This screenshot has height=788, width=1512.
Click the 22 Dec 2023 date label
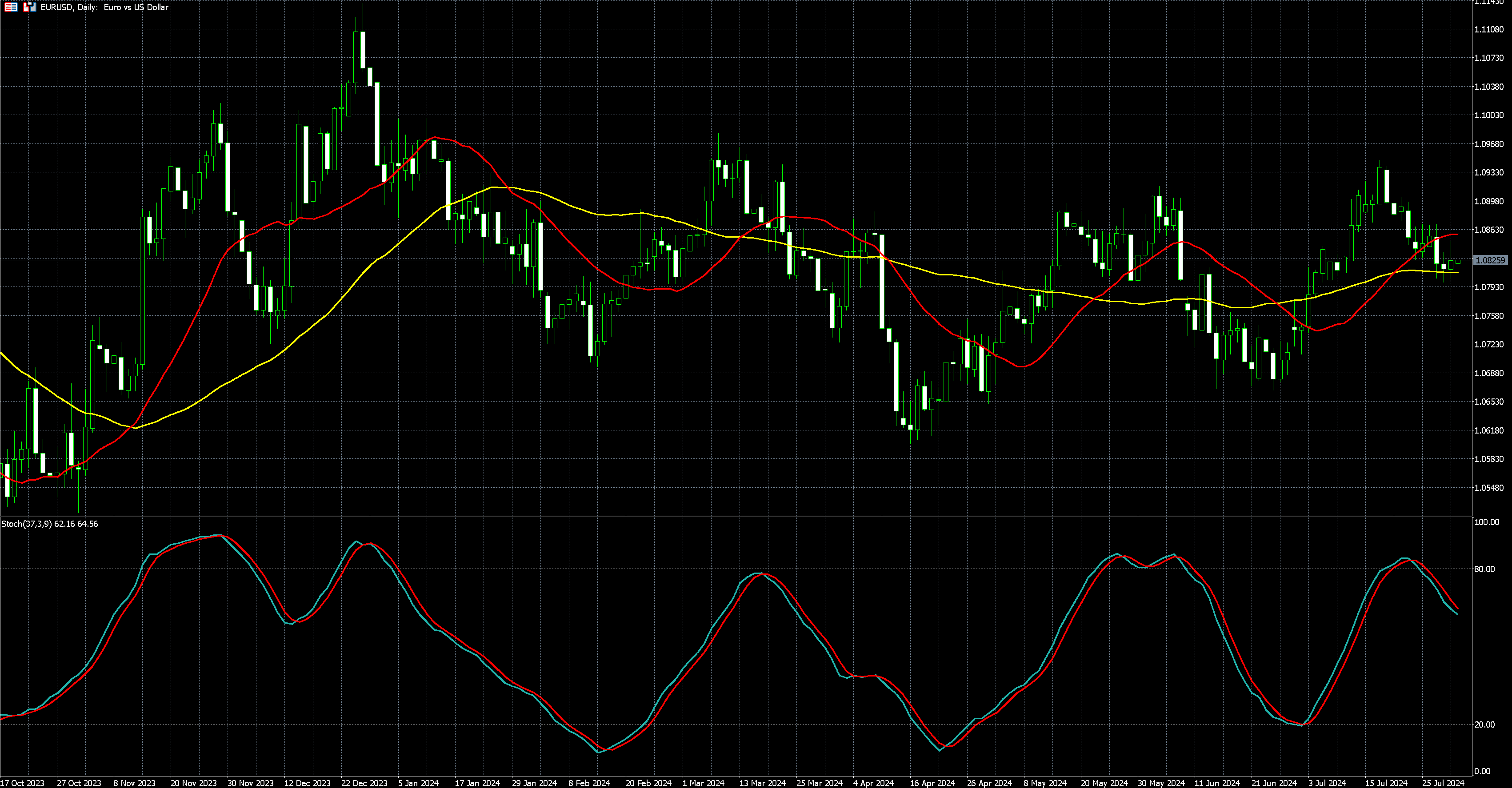[x=364, y=783]
